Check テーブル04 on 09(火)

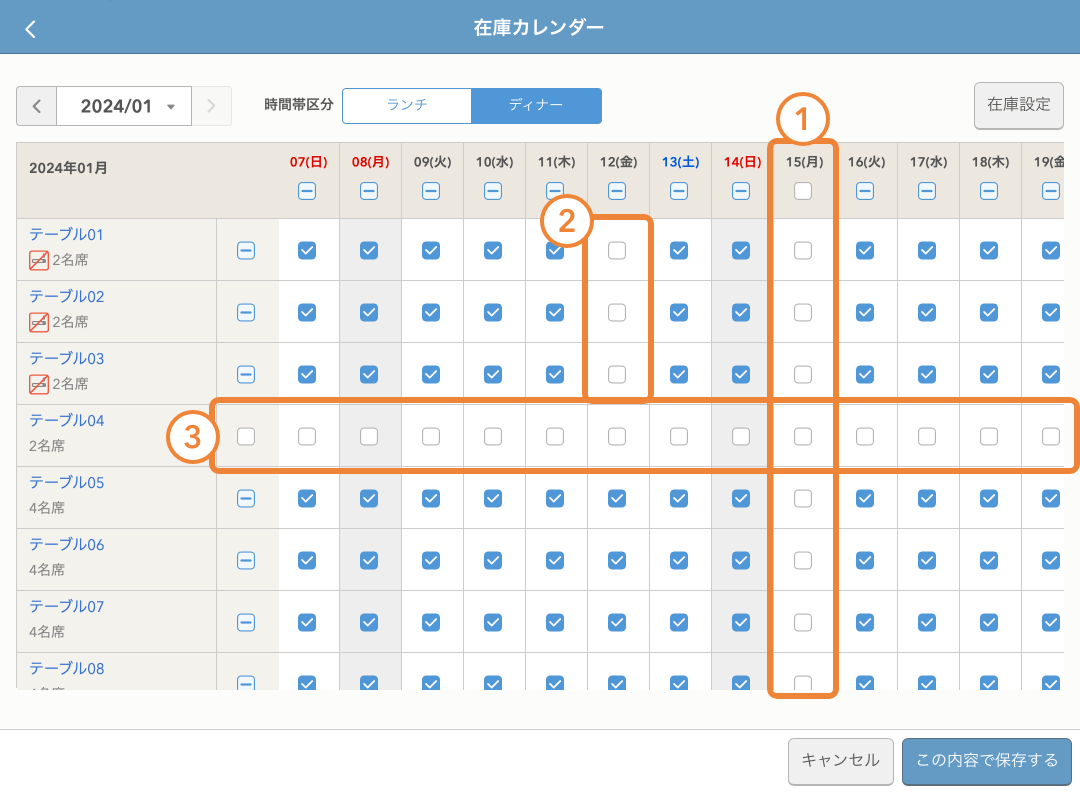pyautogui.click(x=431, y=437)
